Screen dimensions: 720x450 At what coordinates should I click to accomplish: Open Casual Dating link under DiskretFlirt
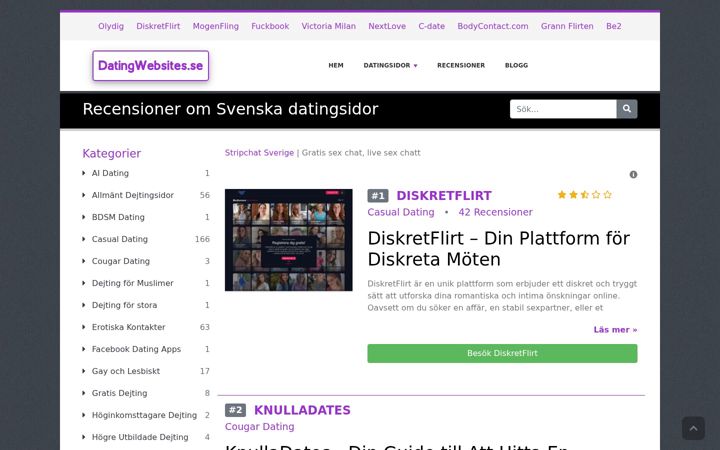(401, 212)
